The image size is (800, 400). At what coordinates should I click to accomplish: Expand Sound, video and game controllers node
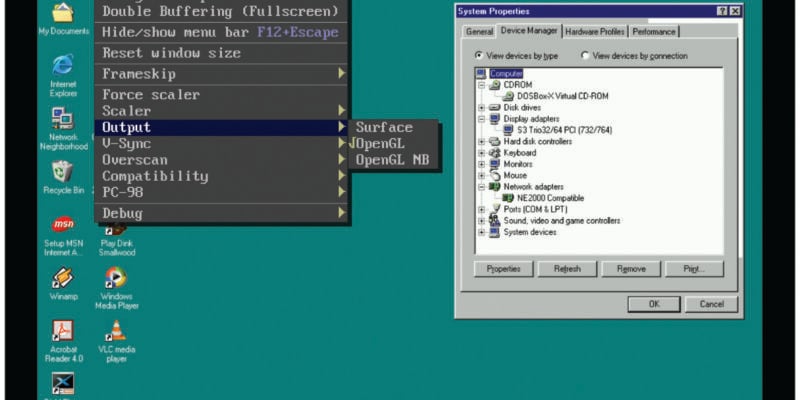coord(481,221)
